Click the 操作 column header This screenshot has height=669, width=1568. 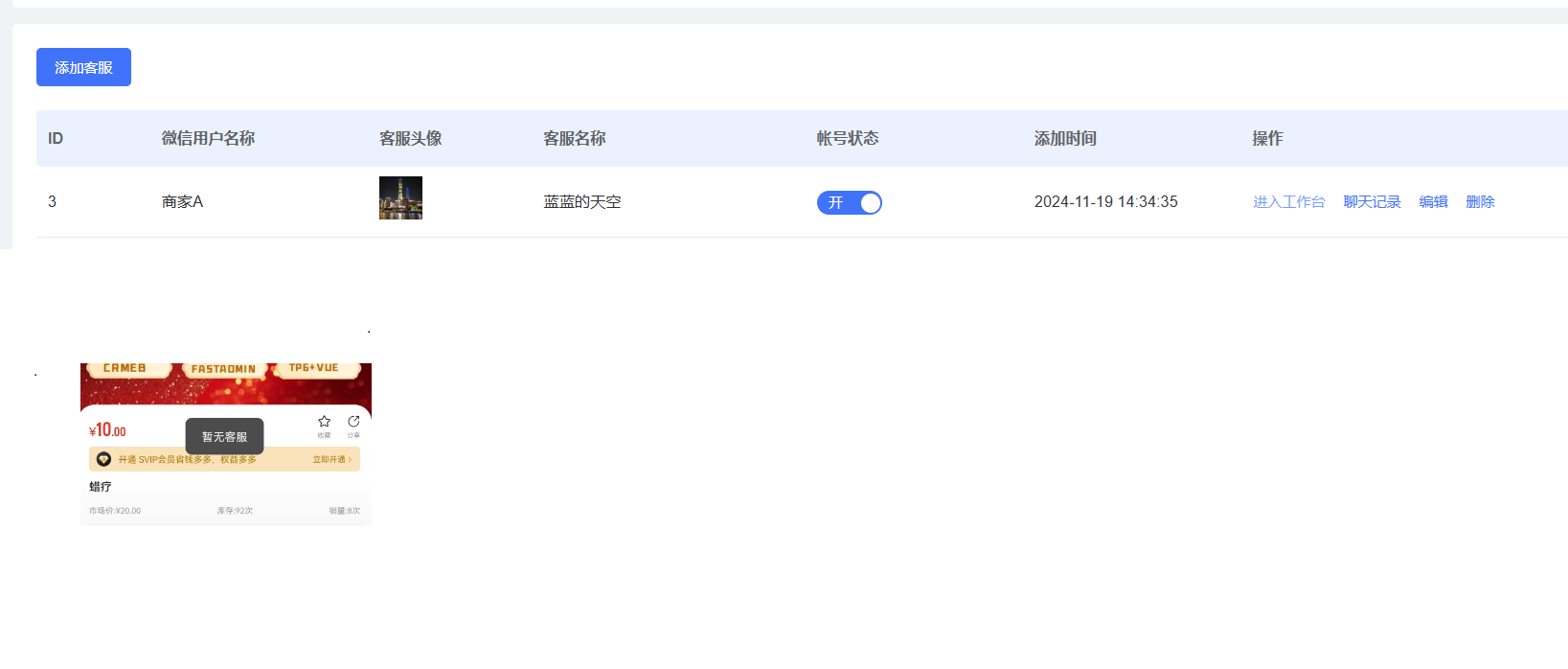(x=1267, y=138)
